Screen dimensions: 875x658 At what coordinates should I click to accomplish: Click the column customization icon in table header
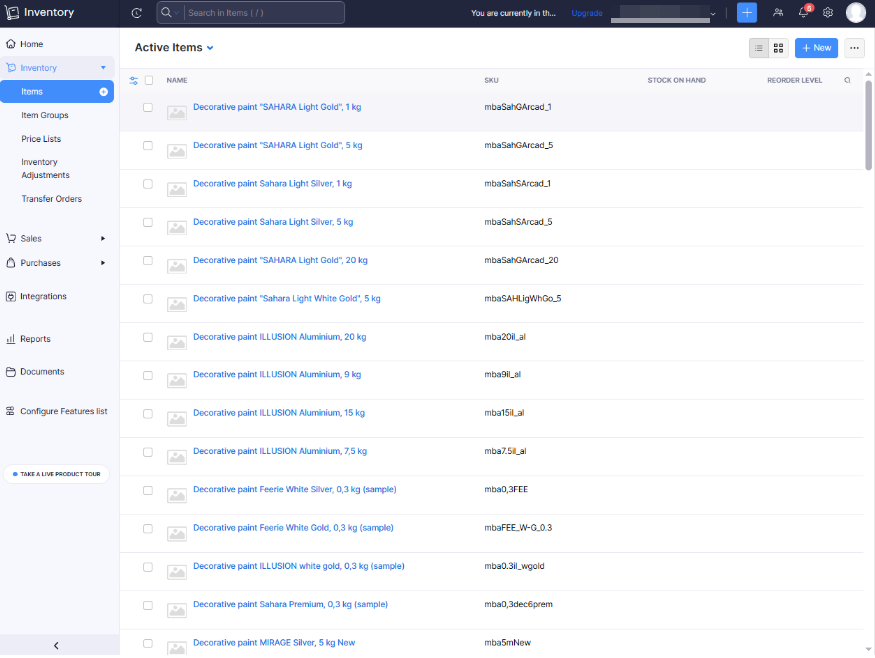tap(134, 80)
